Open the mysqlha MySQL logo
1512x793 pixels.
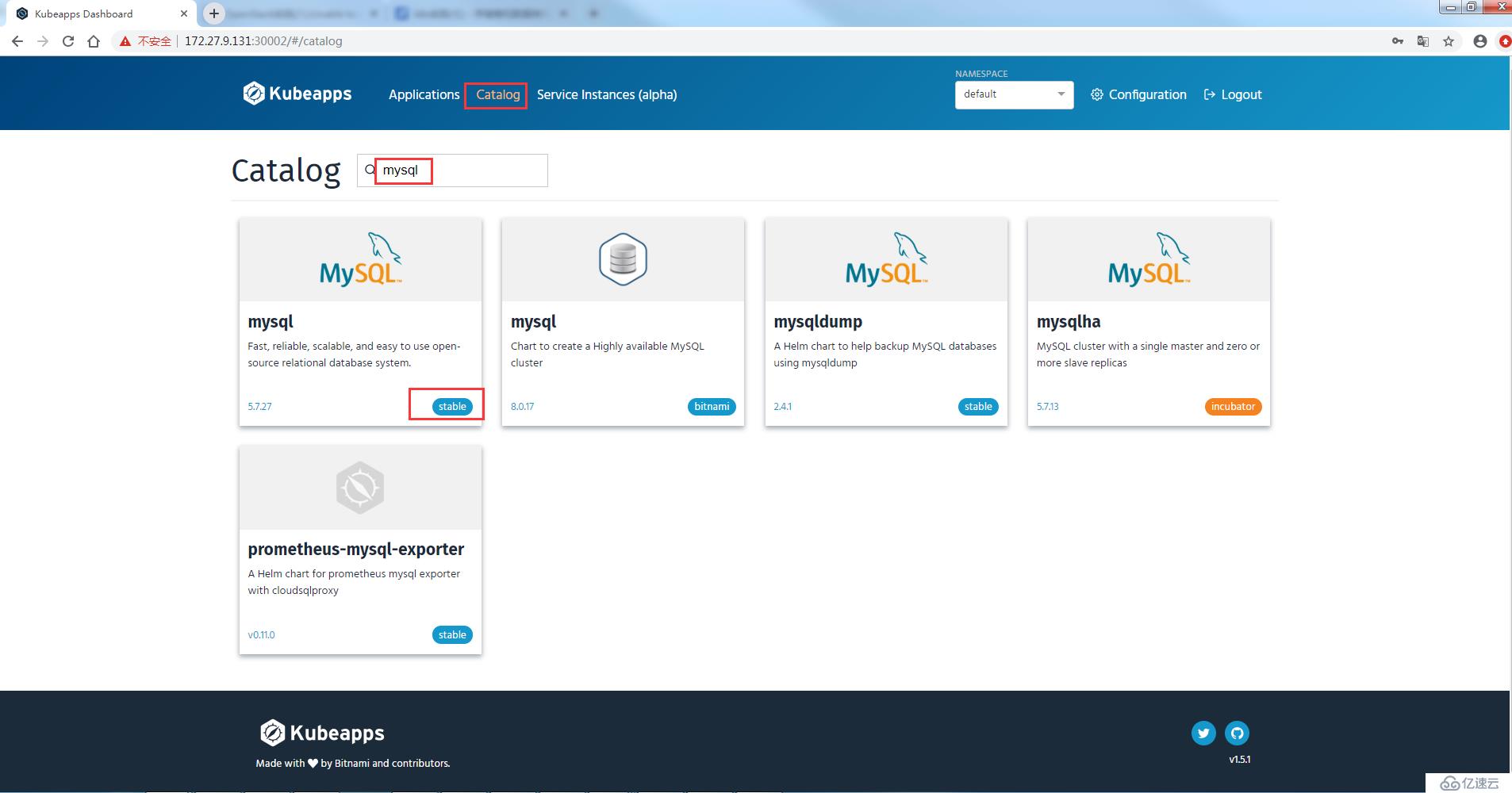point(1149,259)
